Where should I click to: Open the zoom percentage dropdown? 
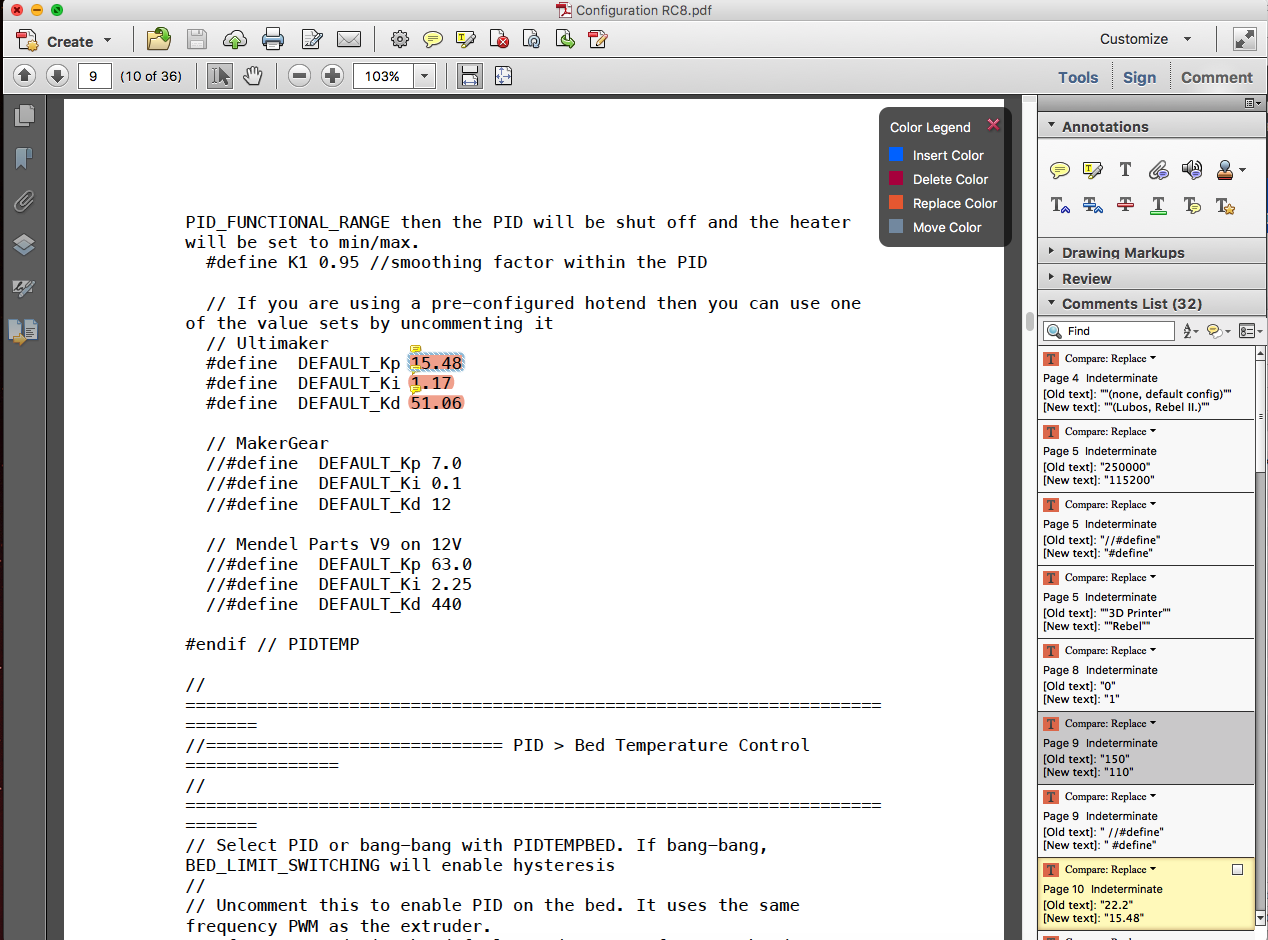tap(425, 76)
